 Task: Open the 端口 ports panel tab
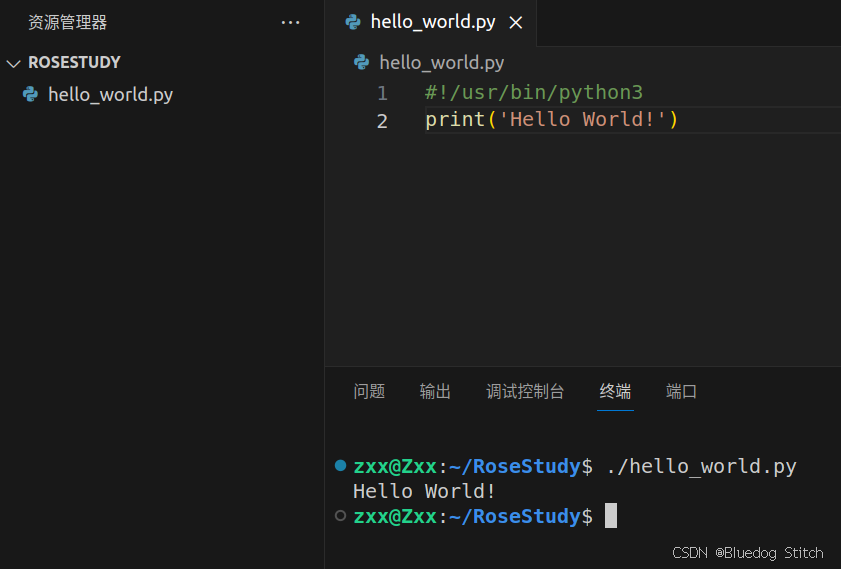pos(681,391)
